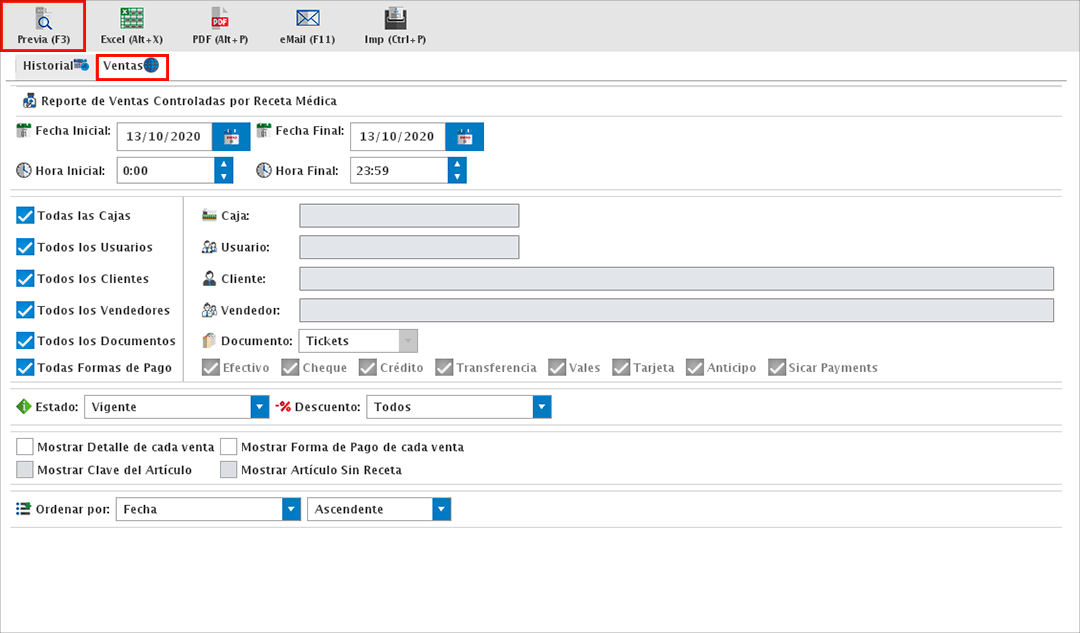
Task: Send report via eMail icon
Action: coord(307,25)
